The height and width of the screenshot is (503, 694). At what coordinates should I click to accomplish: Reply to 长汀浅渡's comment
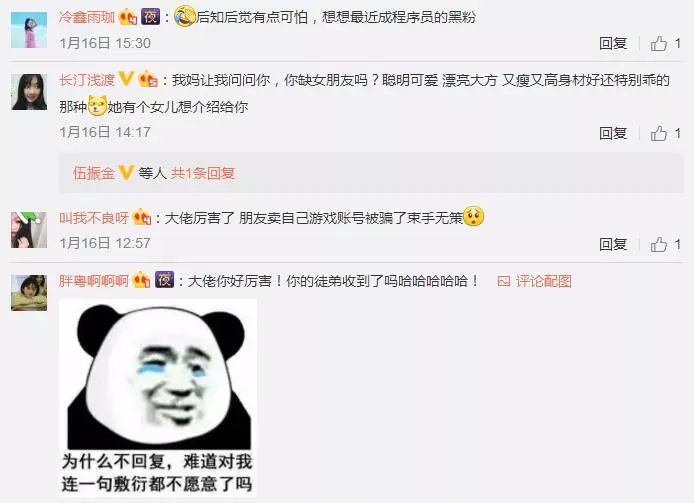click(x=613, y=133)
